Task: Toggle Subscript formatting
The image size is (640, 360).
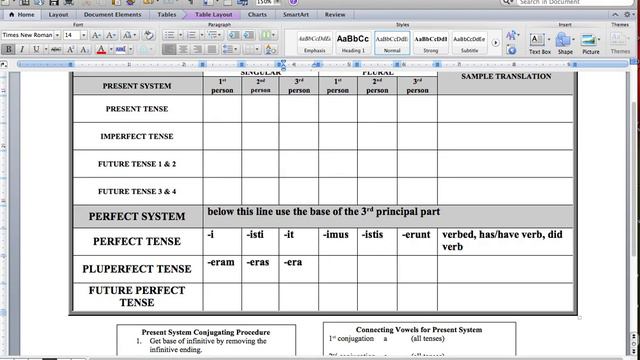Action: [x=84, y=49]
